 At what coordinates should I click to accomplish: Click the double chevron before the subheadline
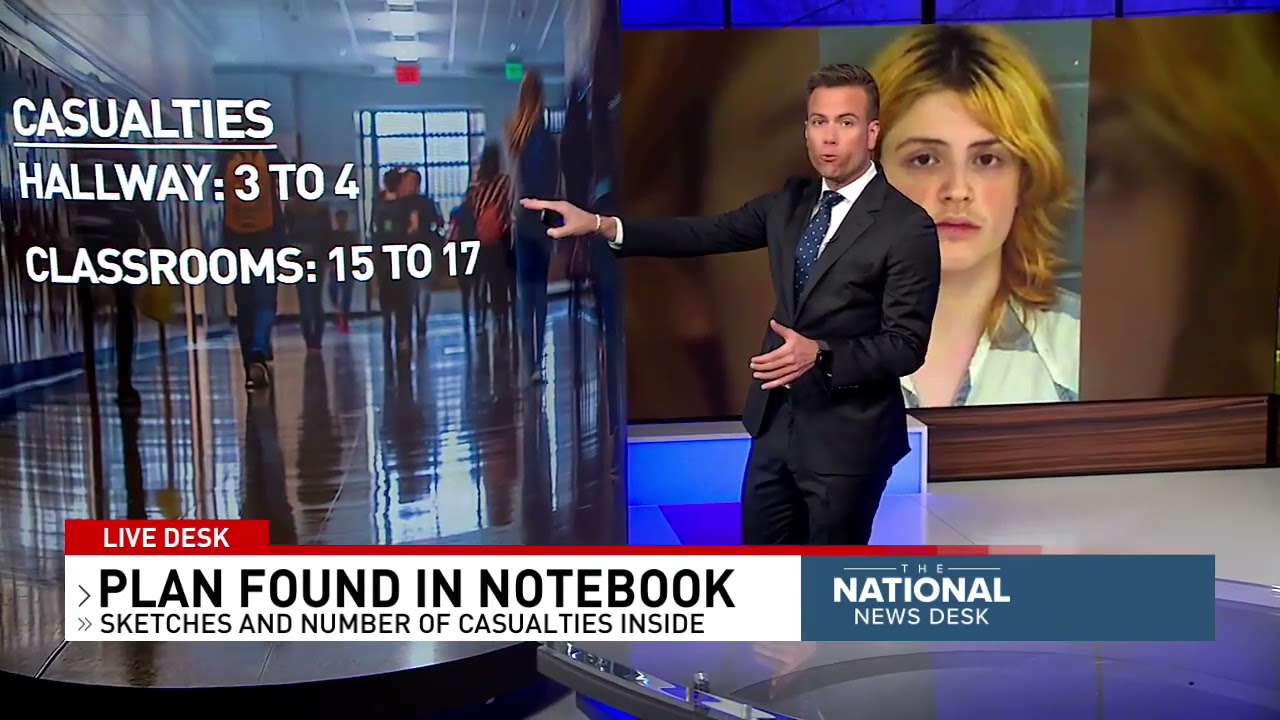(85, 625)
